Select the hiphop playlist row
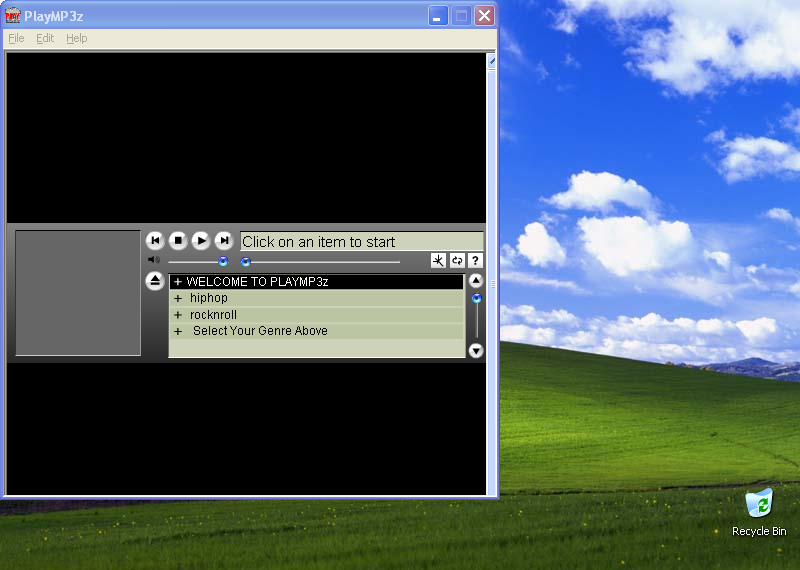Image resolution: width=800 pixels, height=570 pixels. 316,298
